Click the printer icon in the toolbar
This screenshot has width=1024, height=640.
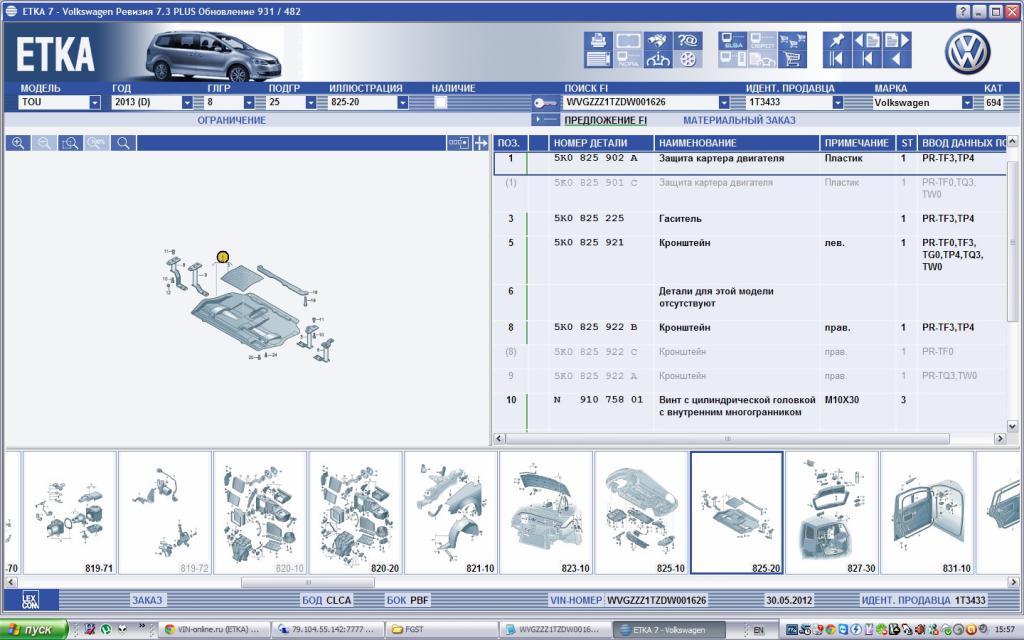[x=598, y=40]
